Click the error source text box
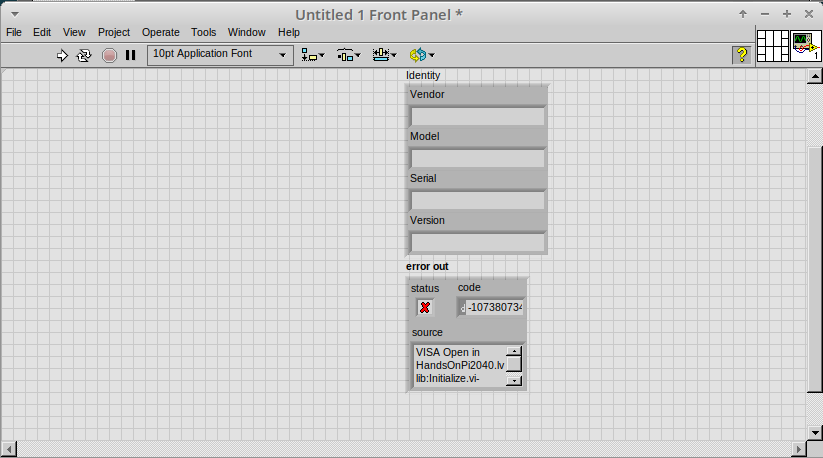The image size is (823, 458). (460, 366)
